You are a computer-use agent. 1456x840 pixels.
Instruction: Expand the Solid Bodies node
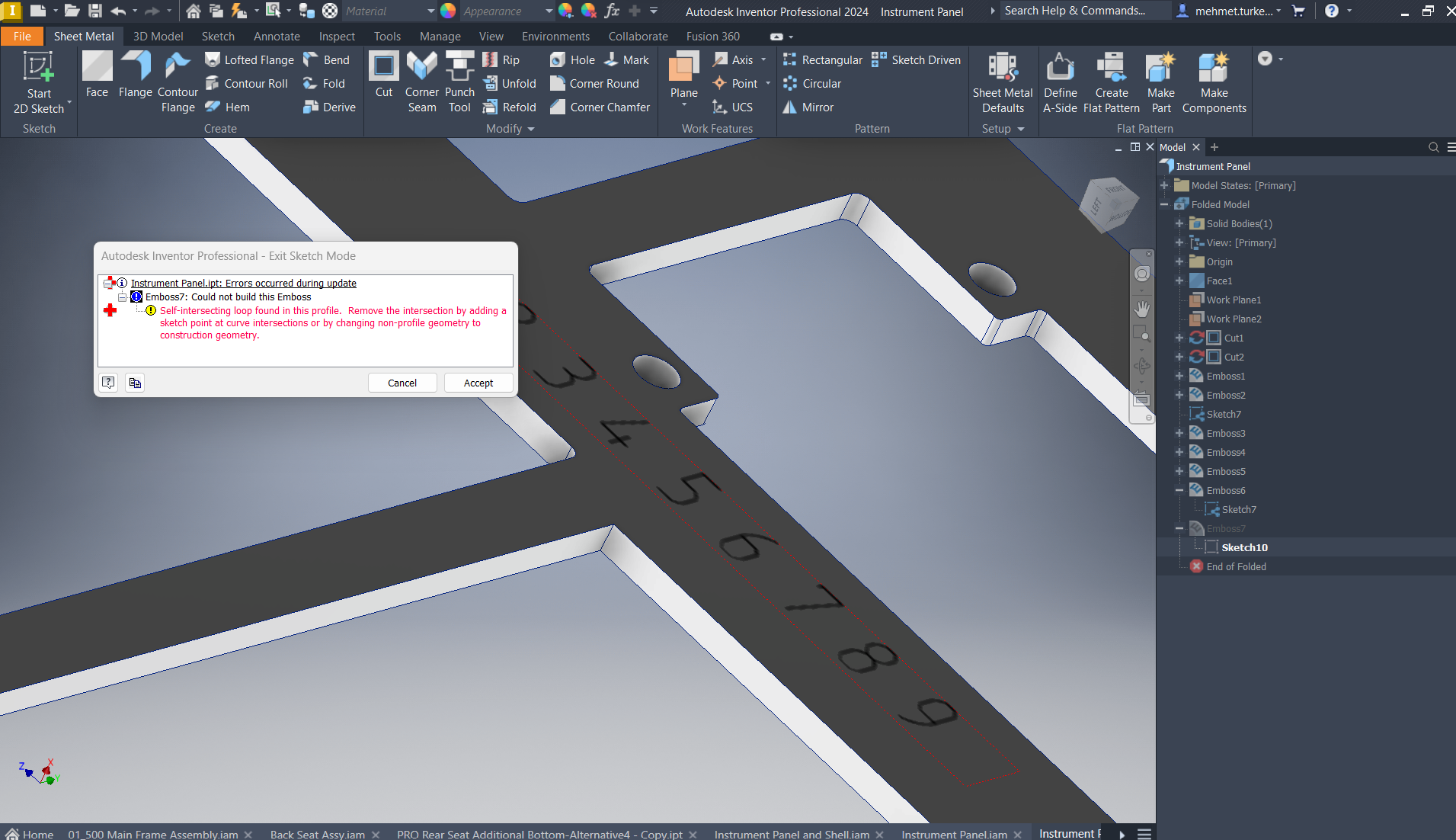pos(1179,223)
